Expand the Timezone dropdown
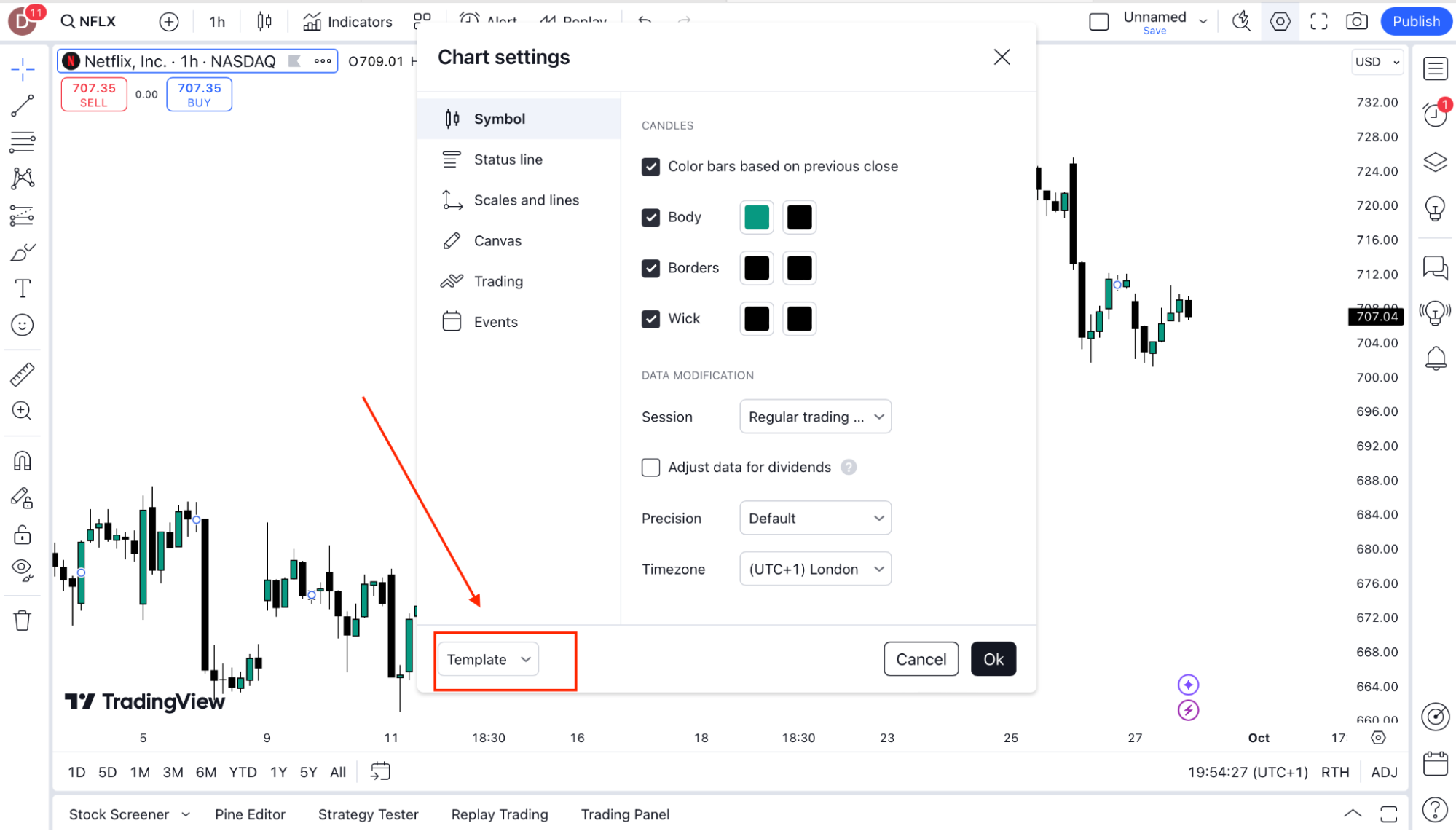1456x831 pixels. pyautogui.click(x=815, y=569)
